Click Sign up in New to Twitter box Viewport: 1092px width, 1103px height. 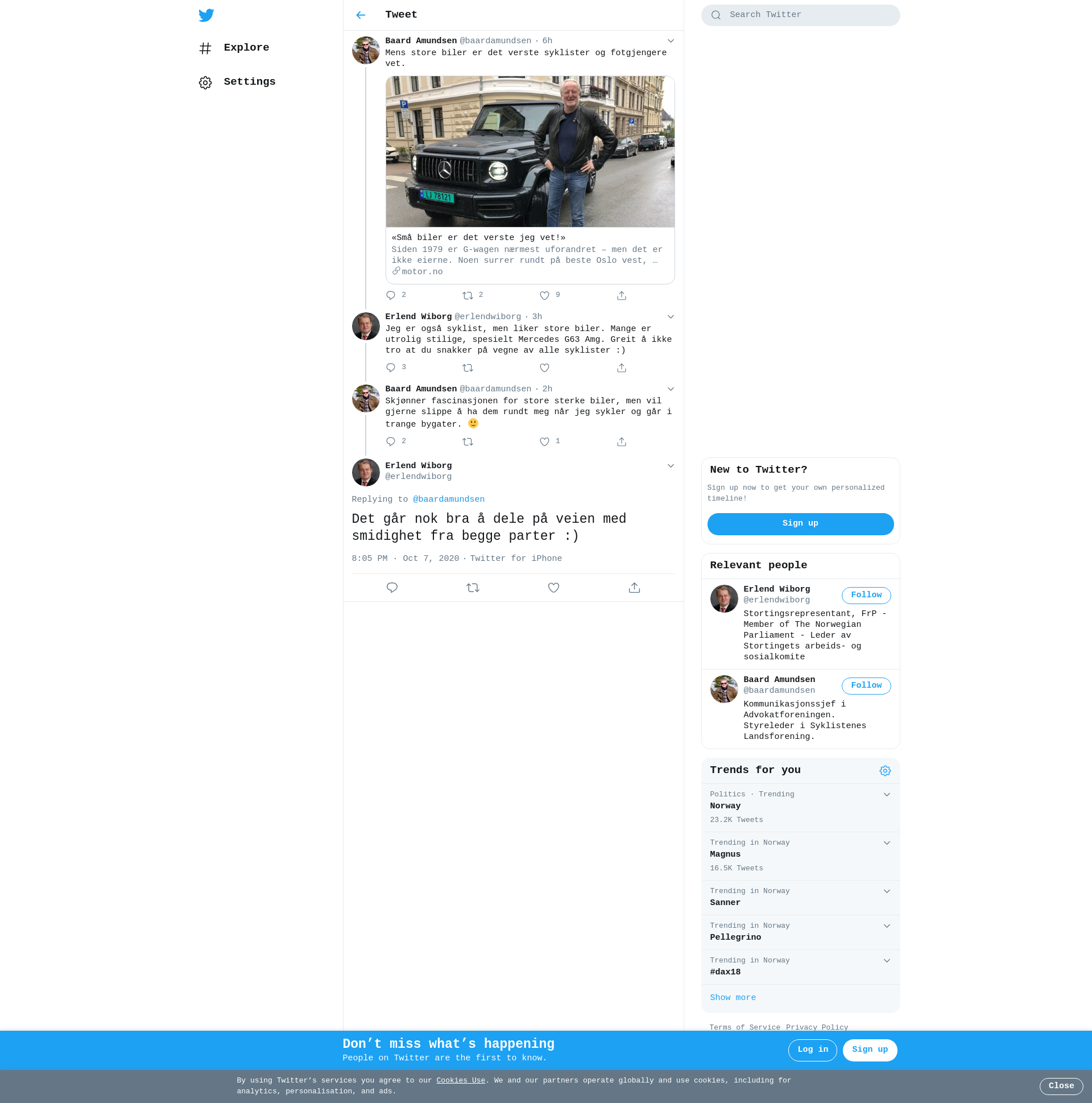[x=800, y=523]
